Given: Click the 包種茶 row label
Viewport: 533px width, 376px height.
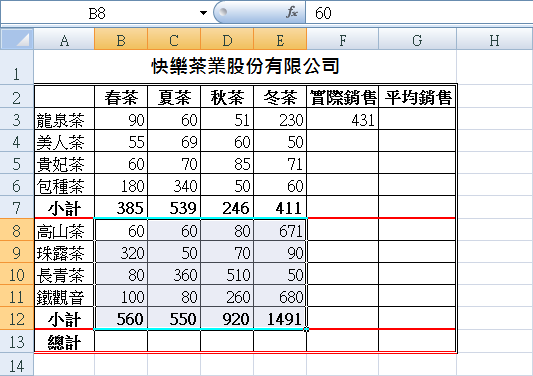Looking at the screenshot, I should (64, 185).
